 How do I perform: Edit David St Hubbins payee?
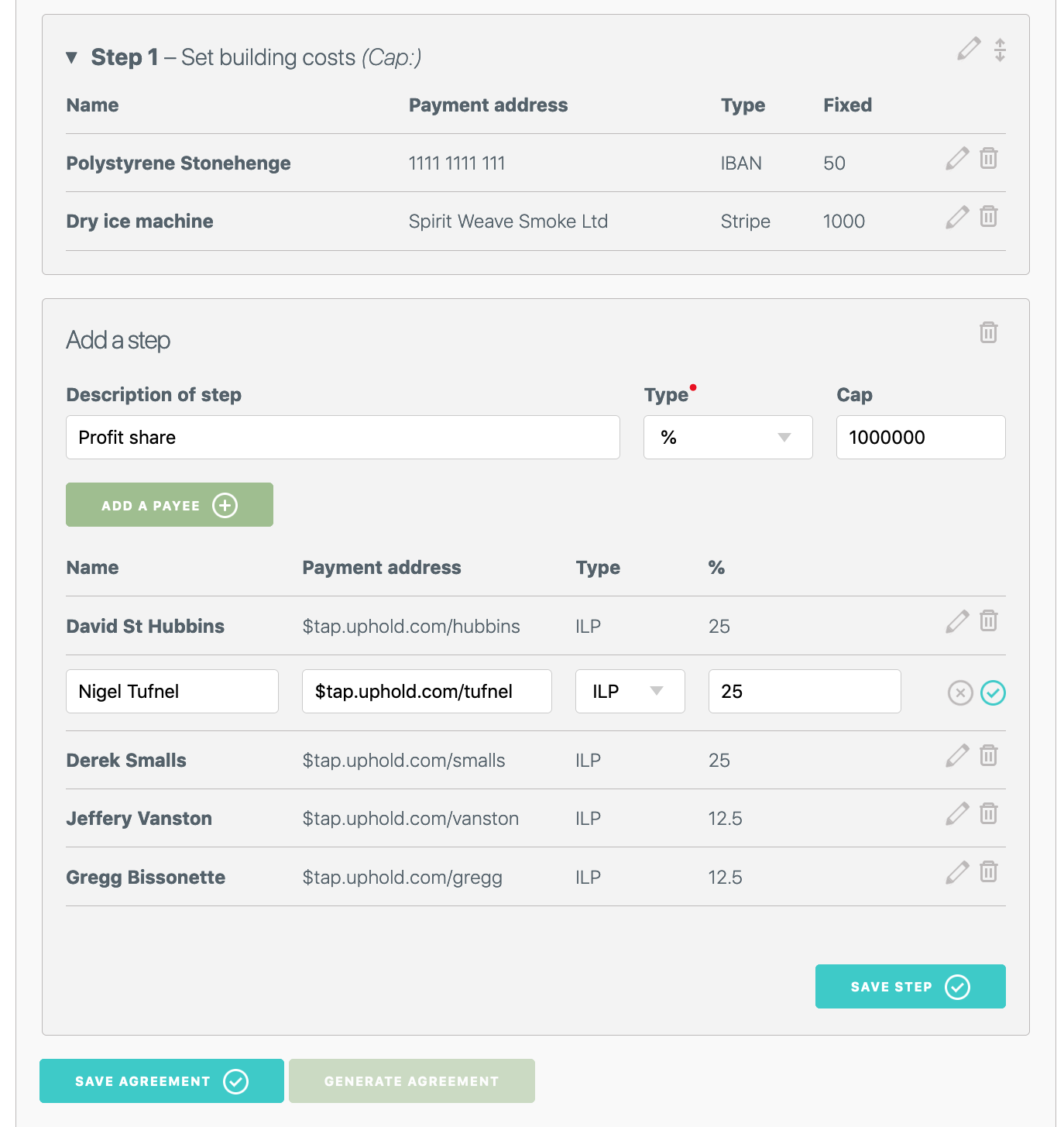[957, 621]
